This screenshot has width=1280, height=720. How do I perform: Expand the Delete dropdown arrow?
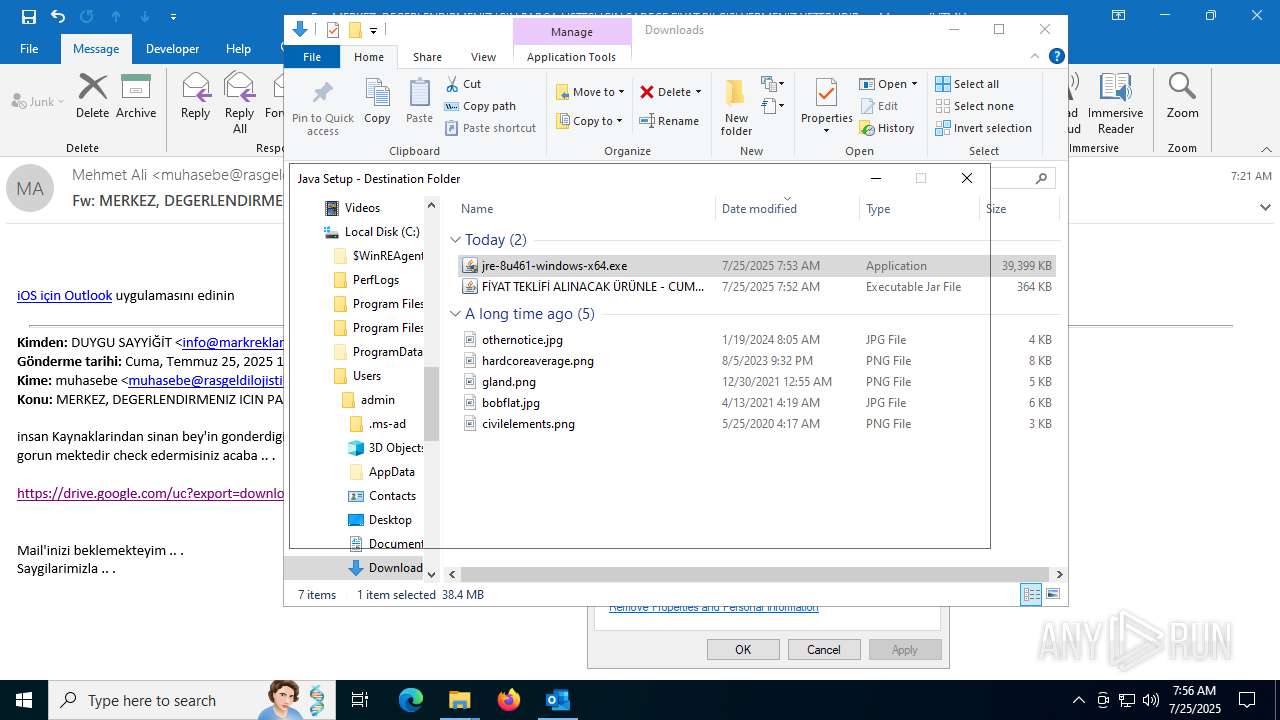tap(698, 92)
